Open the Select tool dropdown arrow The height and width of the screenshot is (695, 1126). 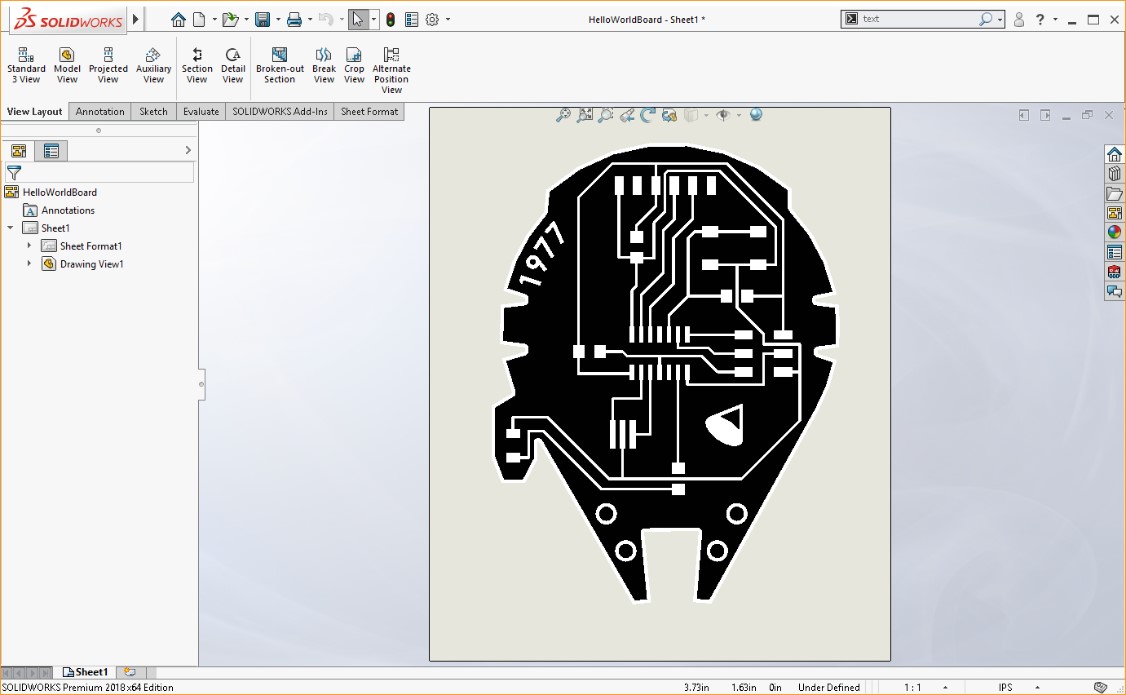373,19
